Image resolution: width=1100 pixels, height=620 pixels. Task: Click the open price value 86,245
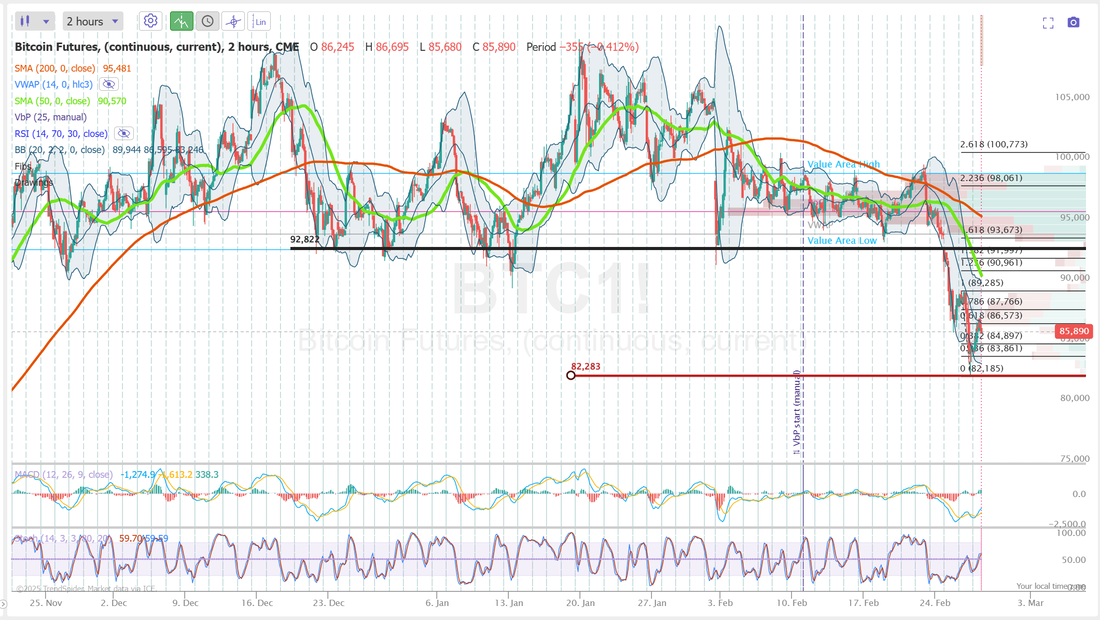coord(337,47)
